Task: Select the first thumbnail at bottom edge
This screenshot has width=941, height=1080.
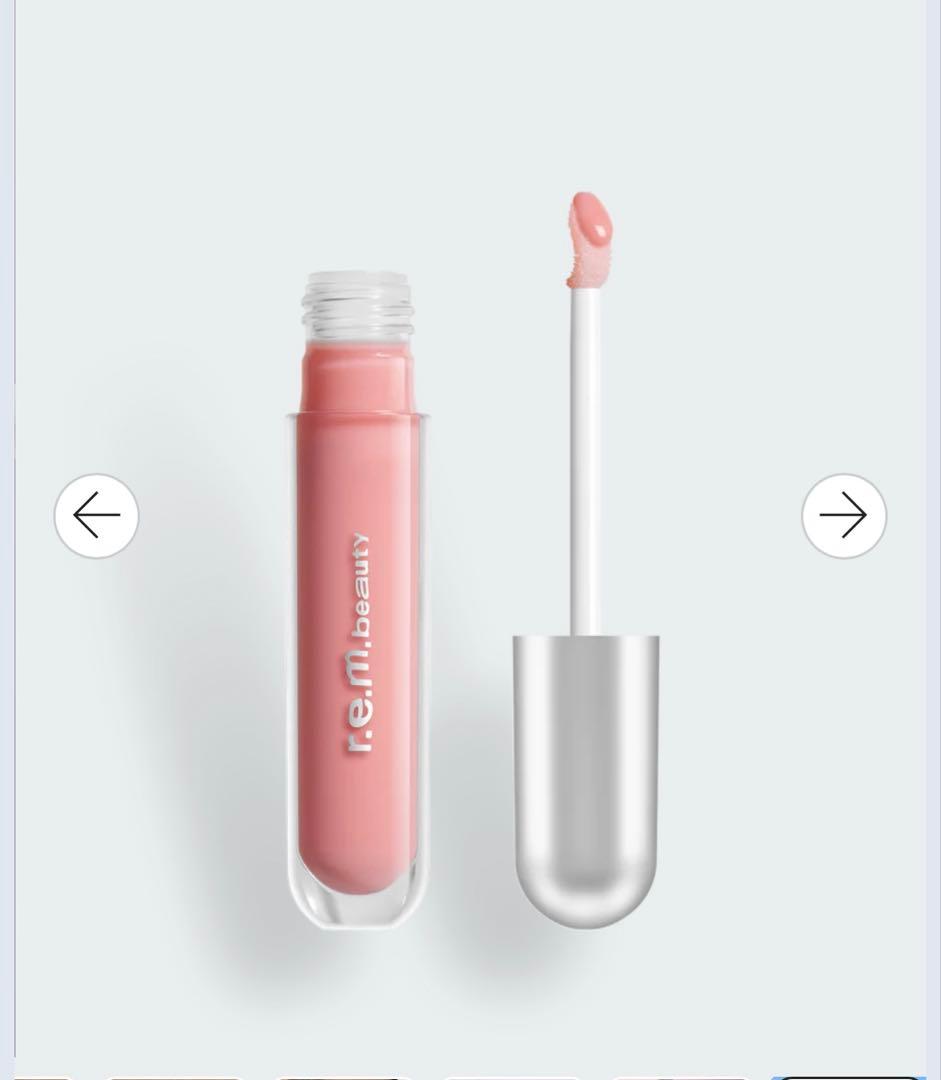Action: tap(43, 1077)
